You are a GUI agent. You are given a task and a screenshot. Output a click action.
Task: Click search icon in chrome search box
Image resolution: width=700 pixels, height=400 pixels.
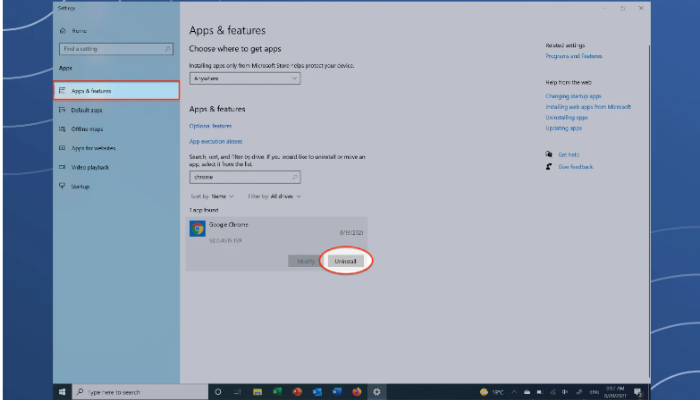pos(295,177)
